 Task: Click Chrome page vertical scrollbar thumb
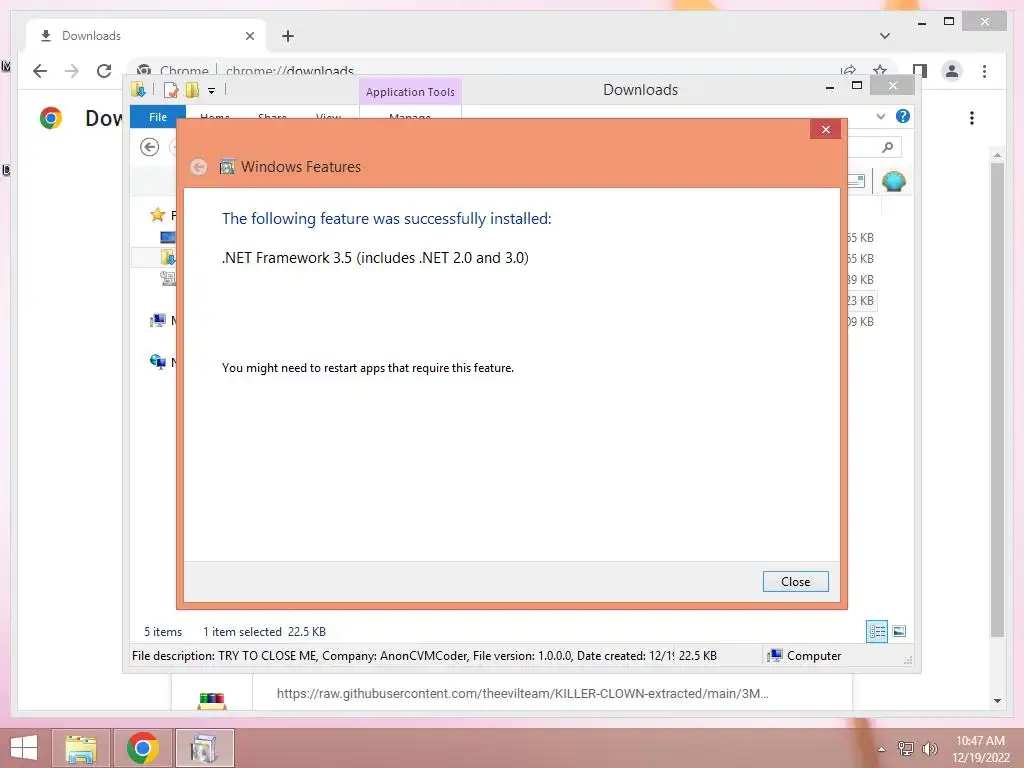pos(997,400)
